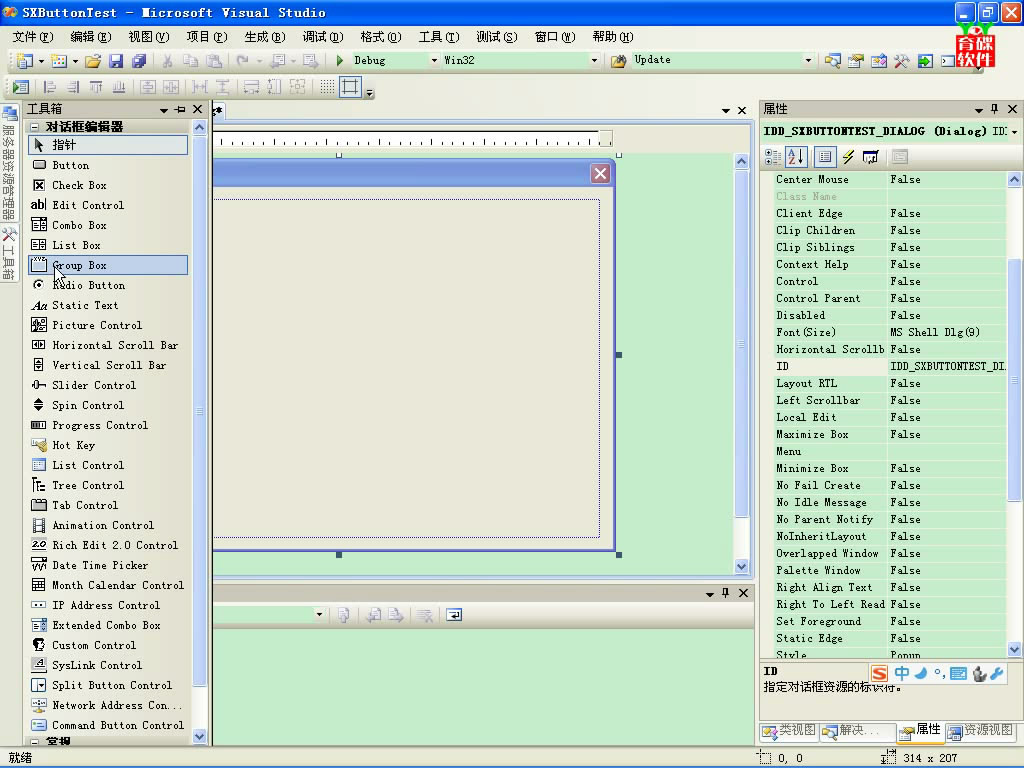The image size is (1024, 768).
Task: Open the Start Page green arrow icon
Action: point(925,61)
